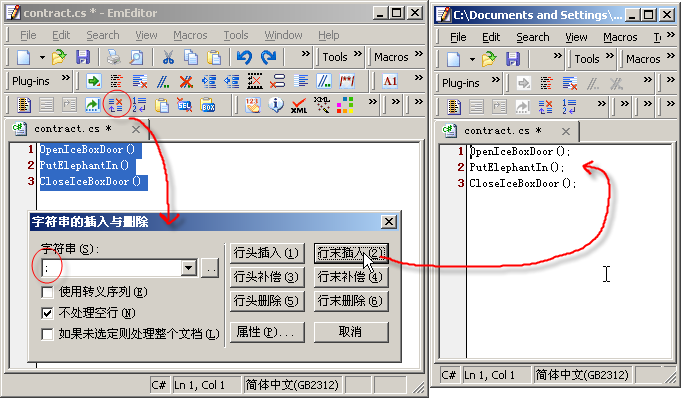Viewport: 682px width, 398px height.
Task: Click 'CloseIceBoxDoor();' line in right window
Action: click(522, 184)
